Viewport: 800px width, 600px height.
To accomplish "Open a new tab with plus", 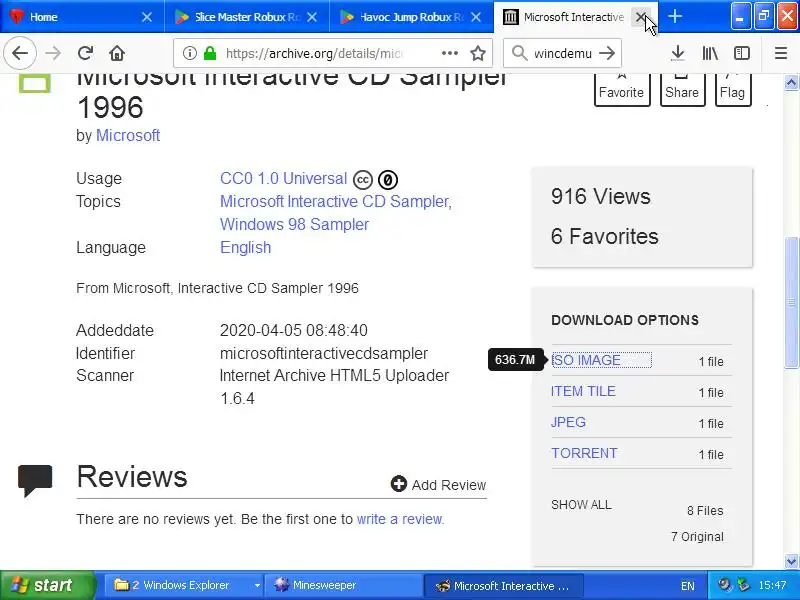I will [x=675, y=17].
